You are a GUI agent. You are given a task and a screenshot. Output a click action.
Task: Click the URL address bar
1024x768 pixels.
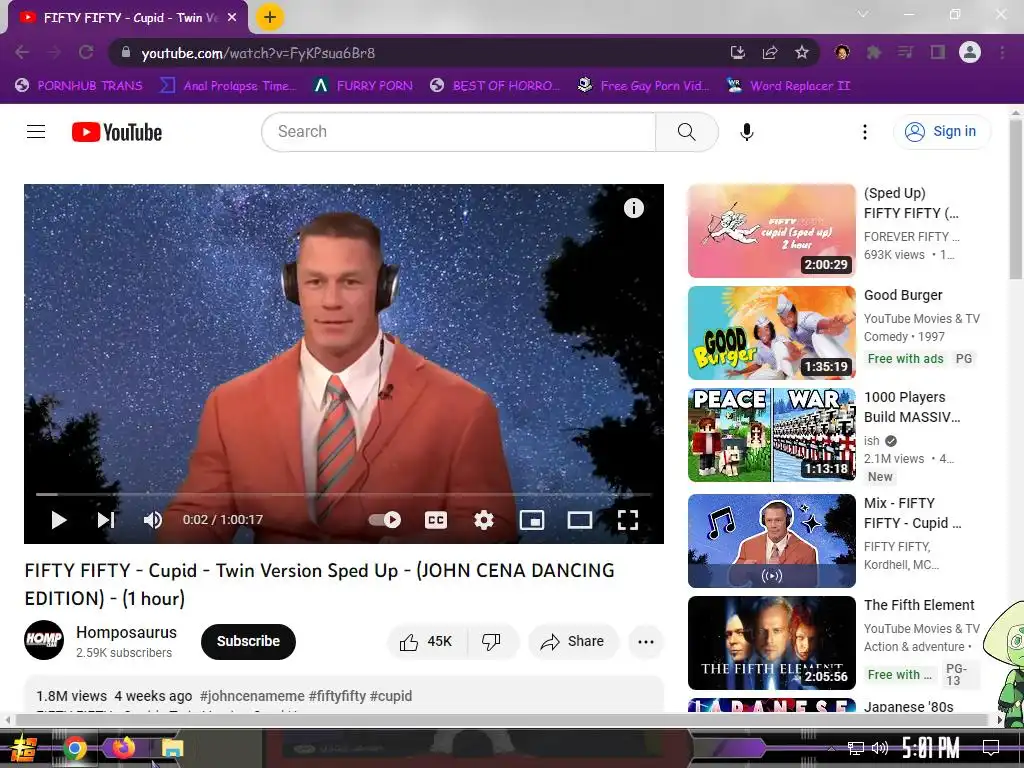418,53
